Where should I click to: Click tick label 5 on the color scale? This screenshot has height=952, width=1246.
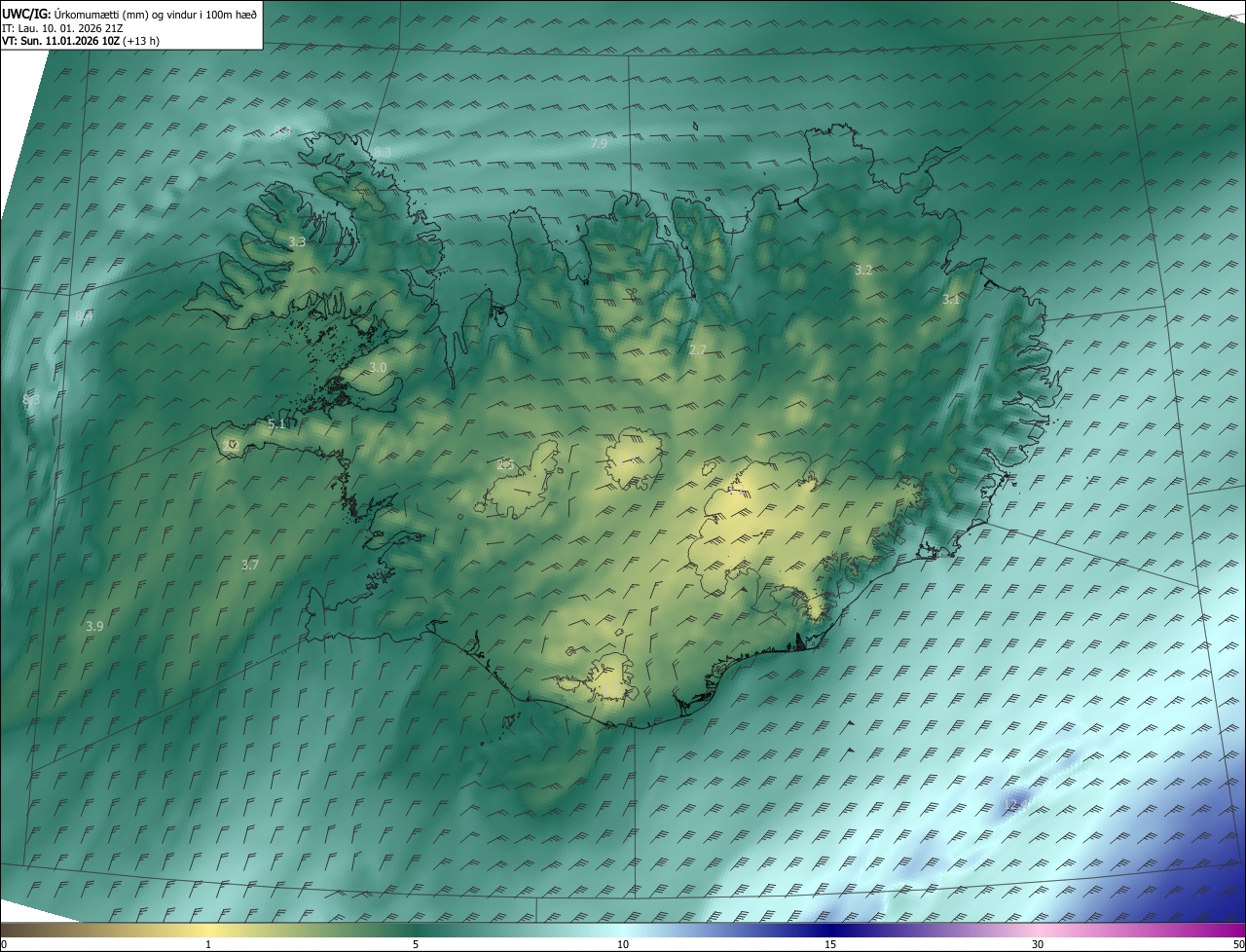pos(416,944)
